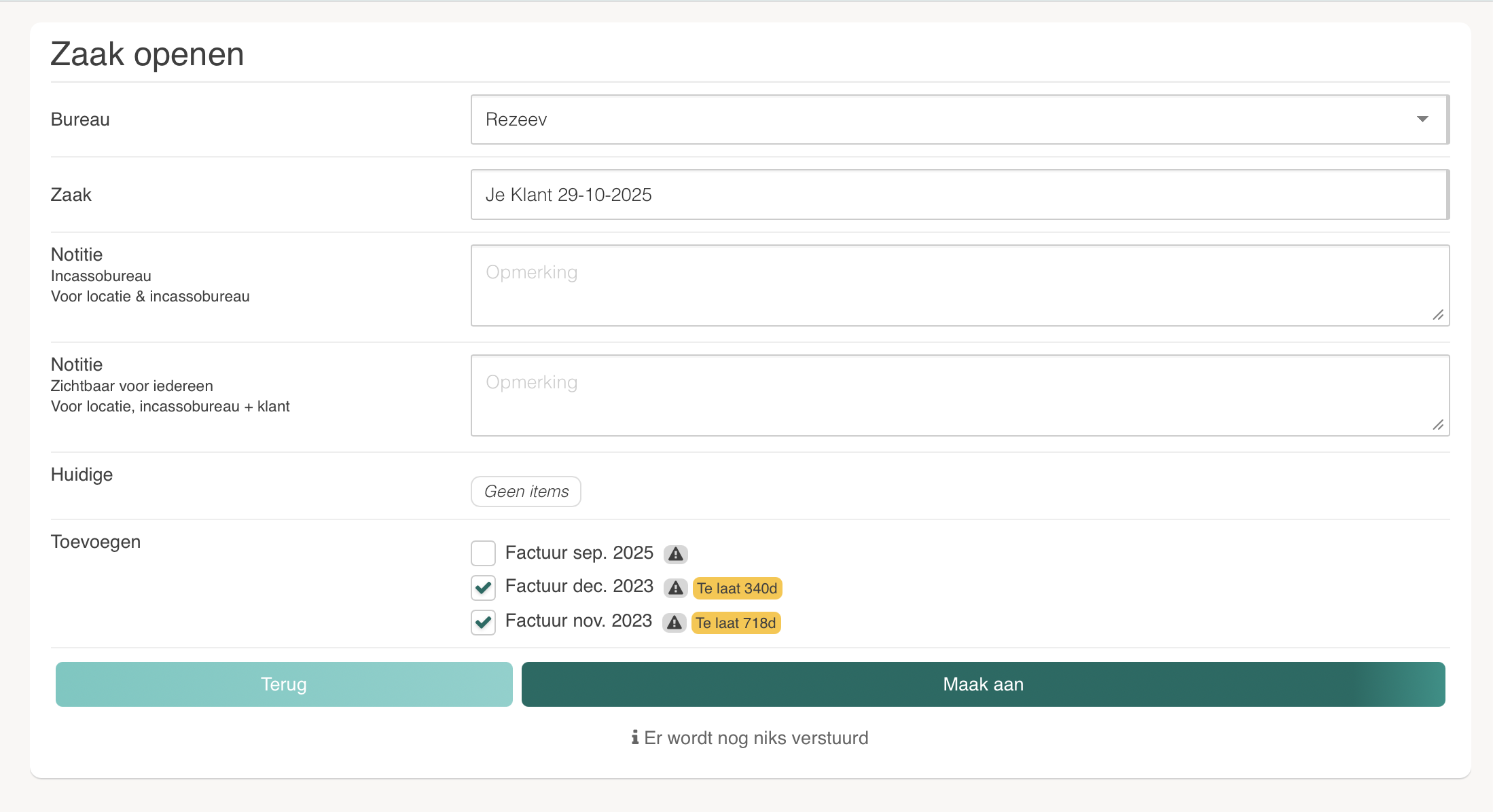This screenshot has width=1493, height=812.
Task: Click resize handle of Incassobureau note textarea
Action: 1438,315
